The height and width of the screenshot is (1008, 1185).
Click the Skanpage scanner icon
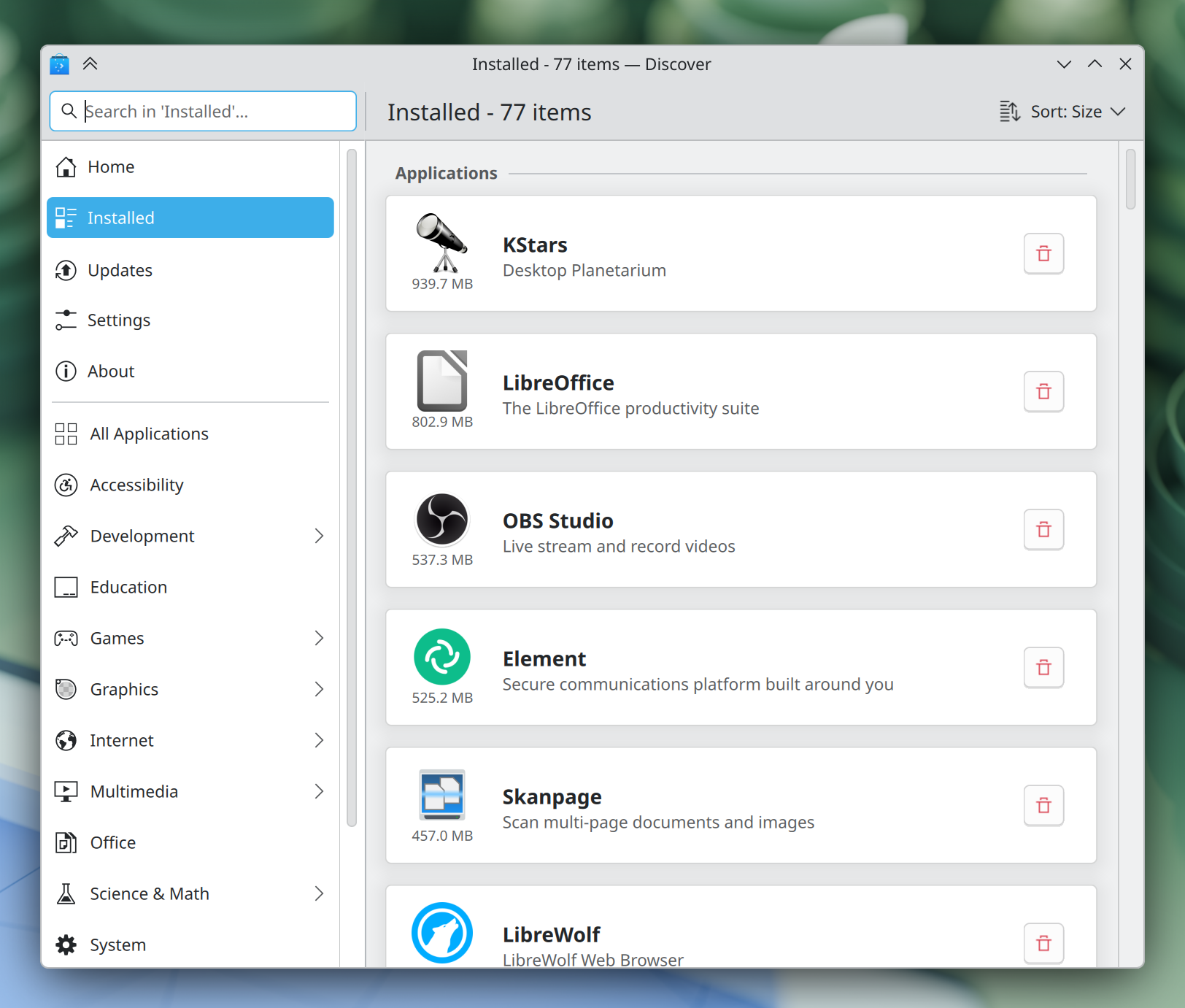[x=442, y=794]
